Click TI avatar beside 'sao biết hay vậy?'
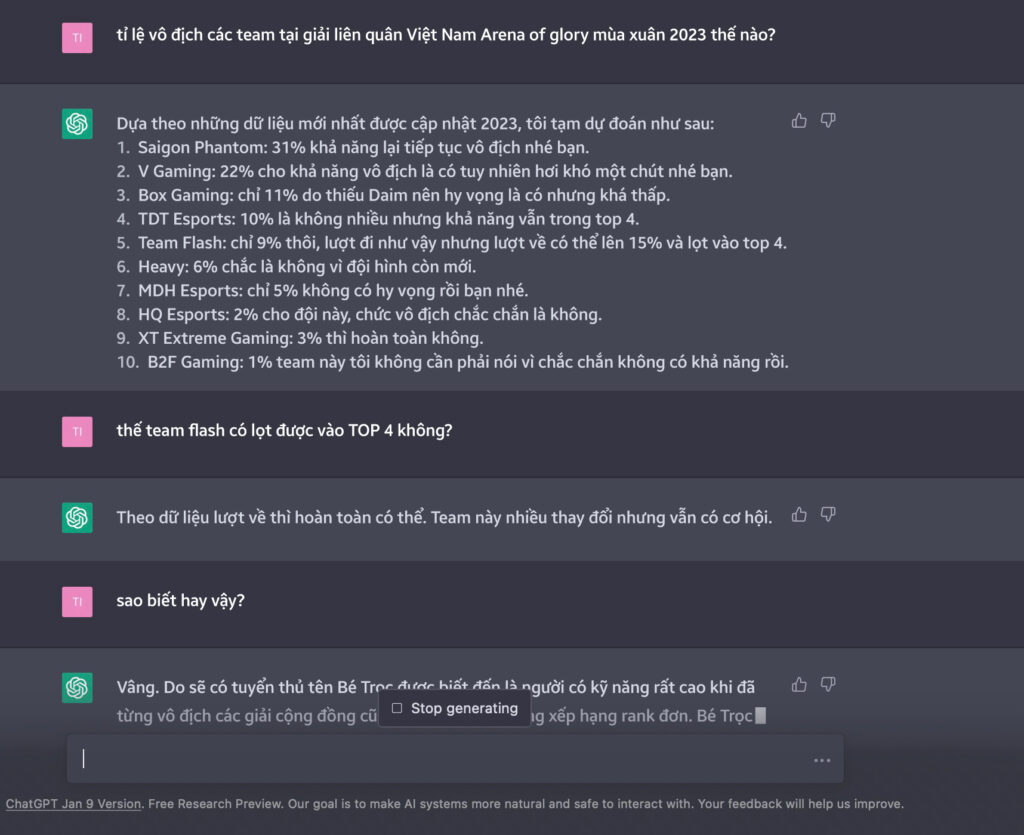 77,602
